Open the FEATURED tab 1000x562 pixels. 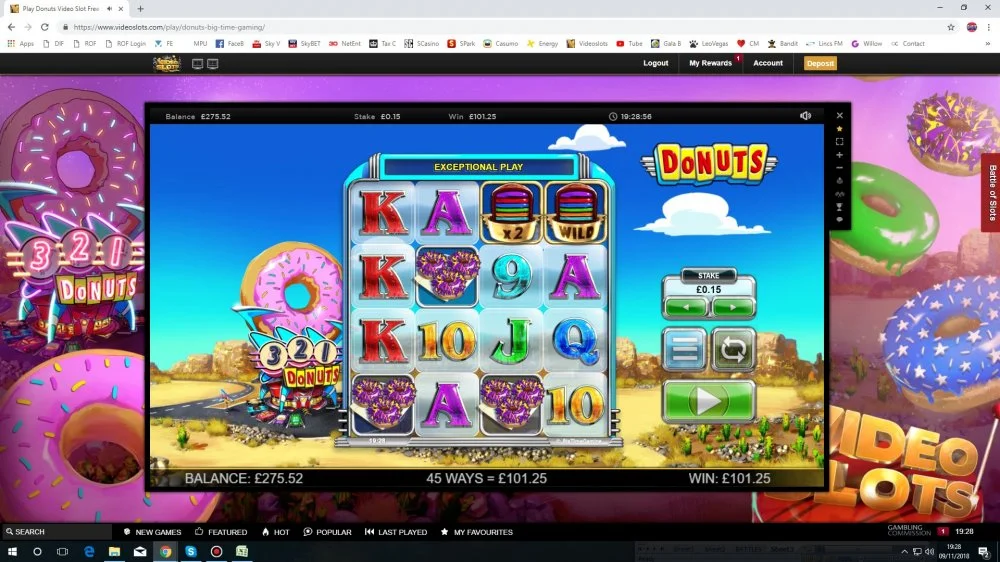tap(221, 531)
